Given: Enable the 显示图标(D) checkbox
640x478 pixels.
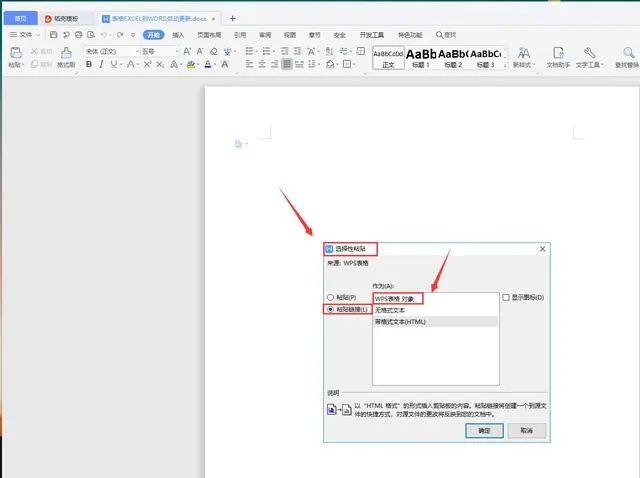Looking at the screenshot, I should click(x=506, y=297).
